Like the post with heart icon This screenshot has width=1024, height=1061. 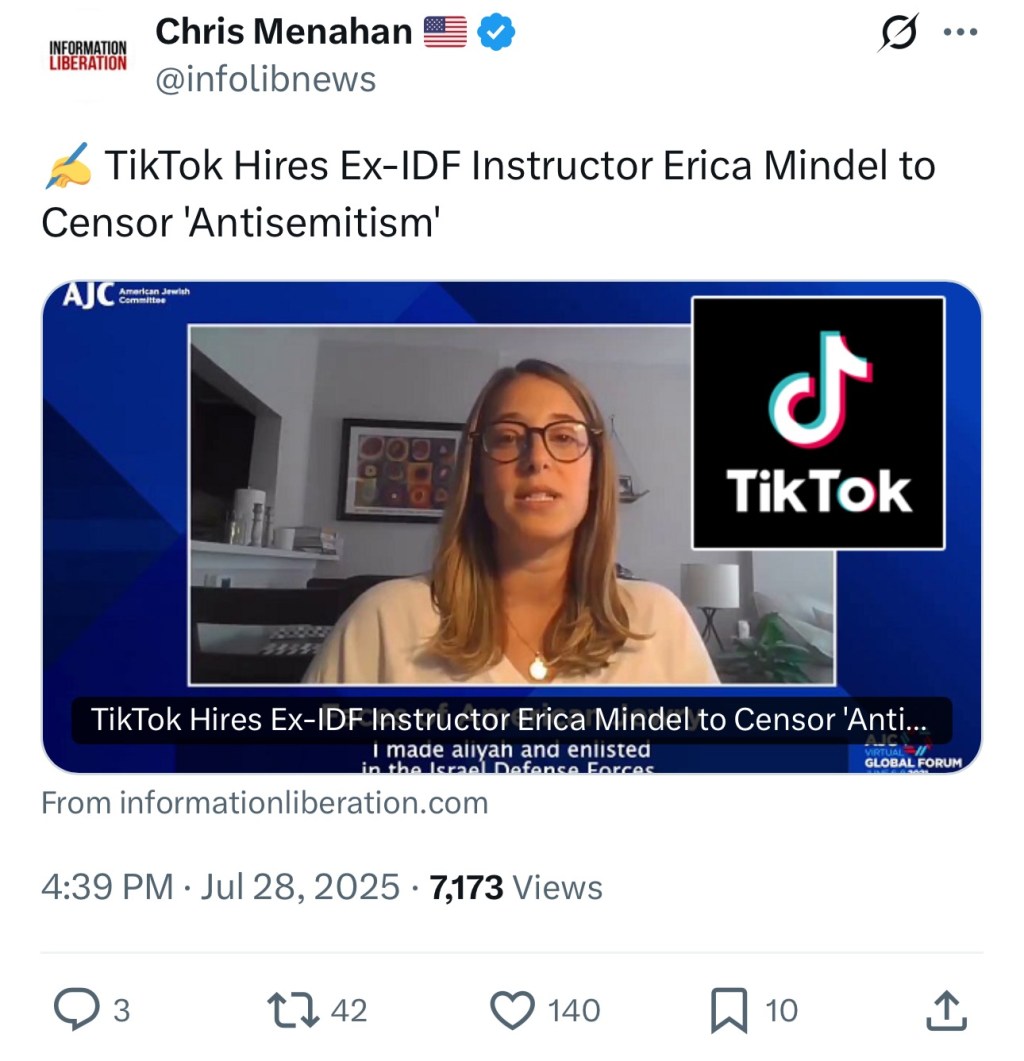coord(512,1010)
